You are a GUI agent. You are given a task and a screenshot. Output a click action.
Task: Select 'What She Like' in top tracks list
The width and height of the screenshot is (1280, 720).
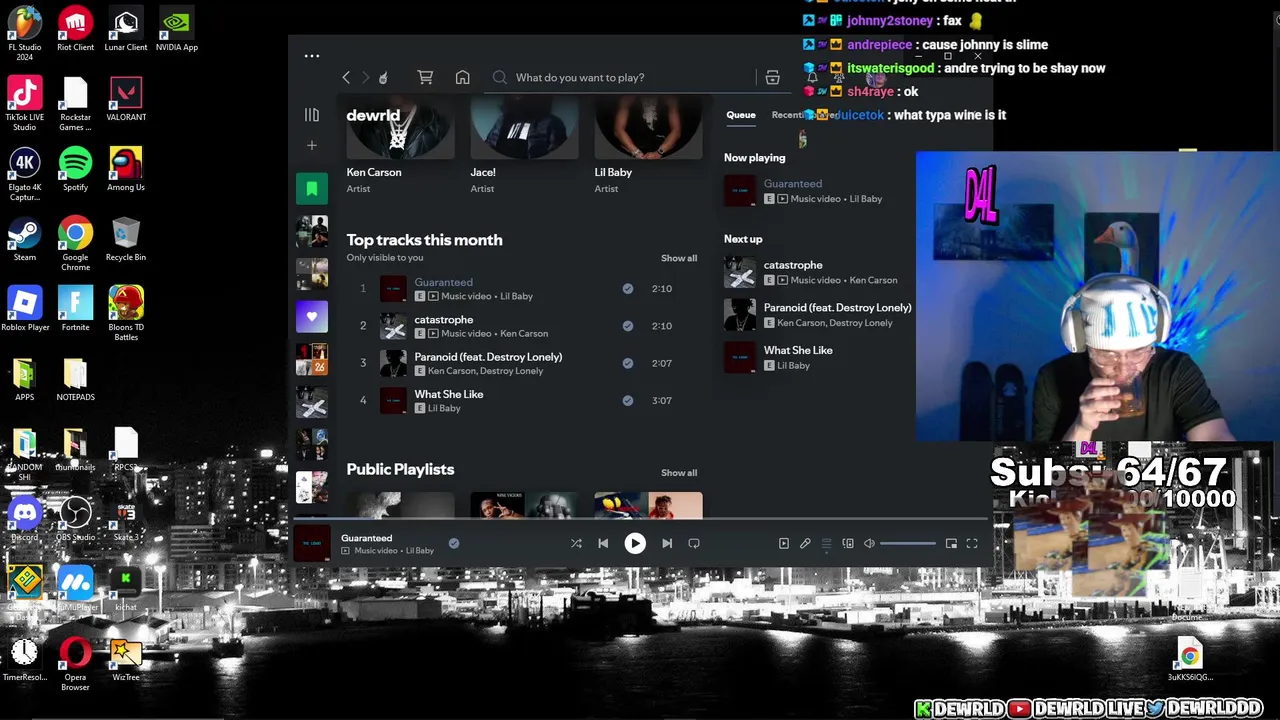point(449,394)
